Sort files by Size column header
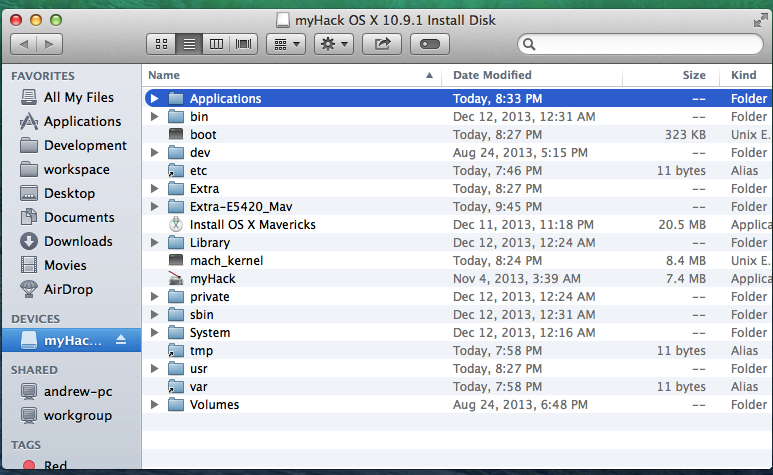Viewport: 773px width, 475px height. click(693, 75)
